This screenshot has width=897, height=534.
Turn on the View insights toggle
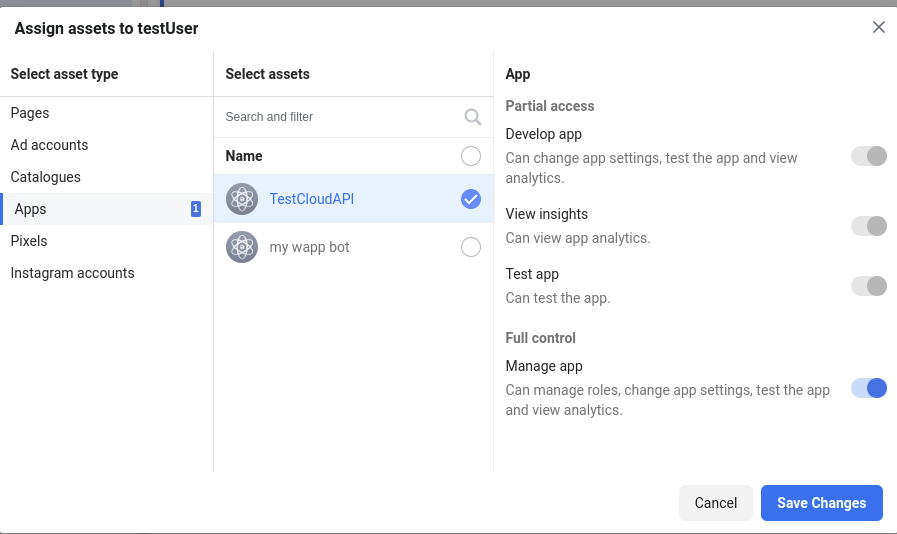coord(868,226)
